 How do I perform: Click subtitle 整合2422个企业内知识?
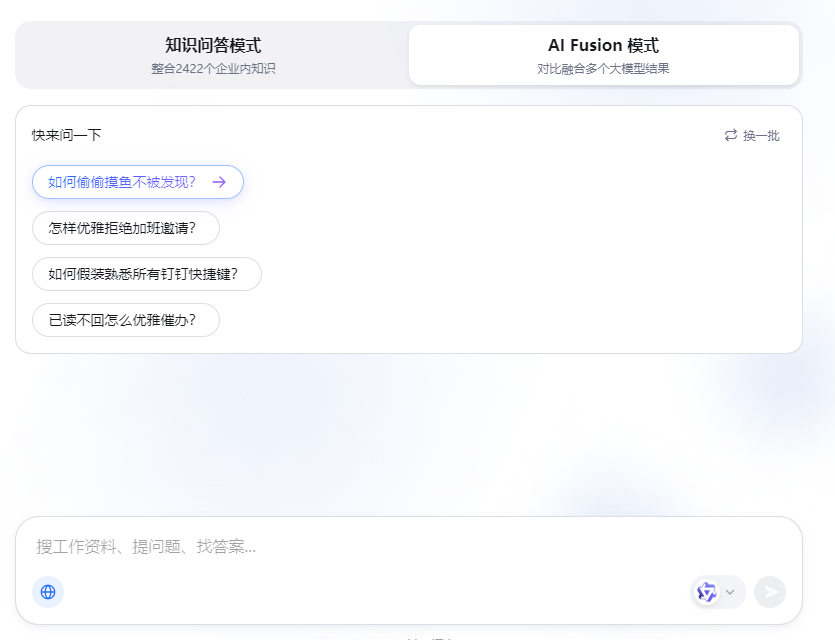coord(213,69)
